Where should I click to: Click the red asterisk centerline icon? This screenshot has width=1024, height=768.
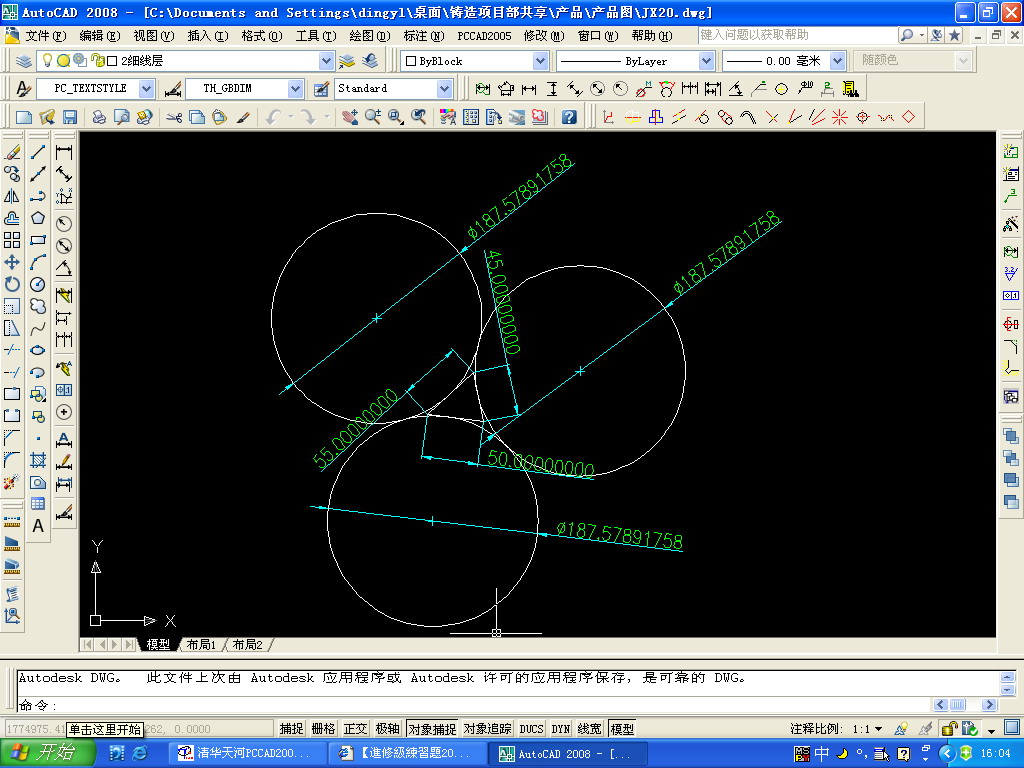click(x=840, y=117)
